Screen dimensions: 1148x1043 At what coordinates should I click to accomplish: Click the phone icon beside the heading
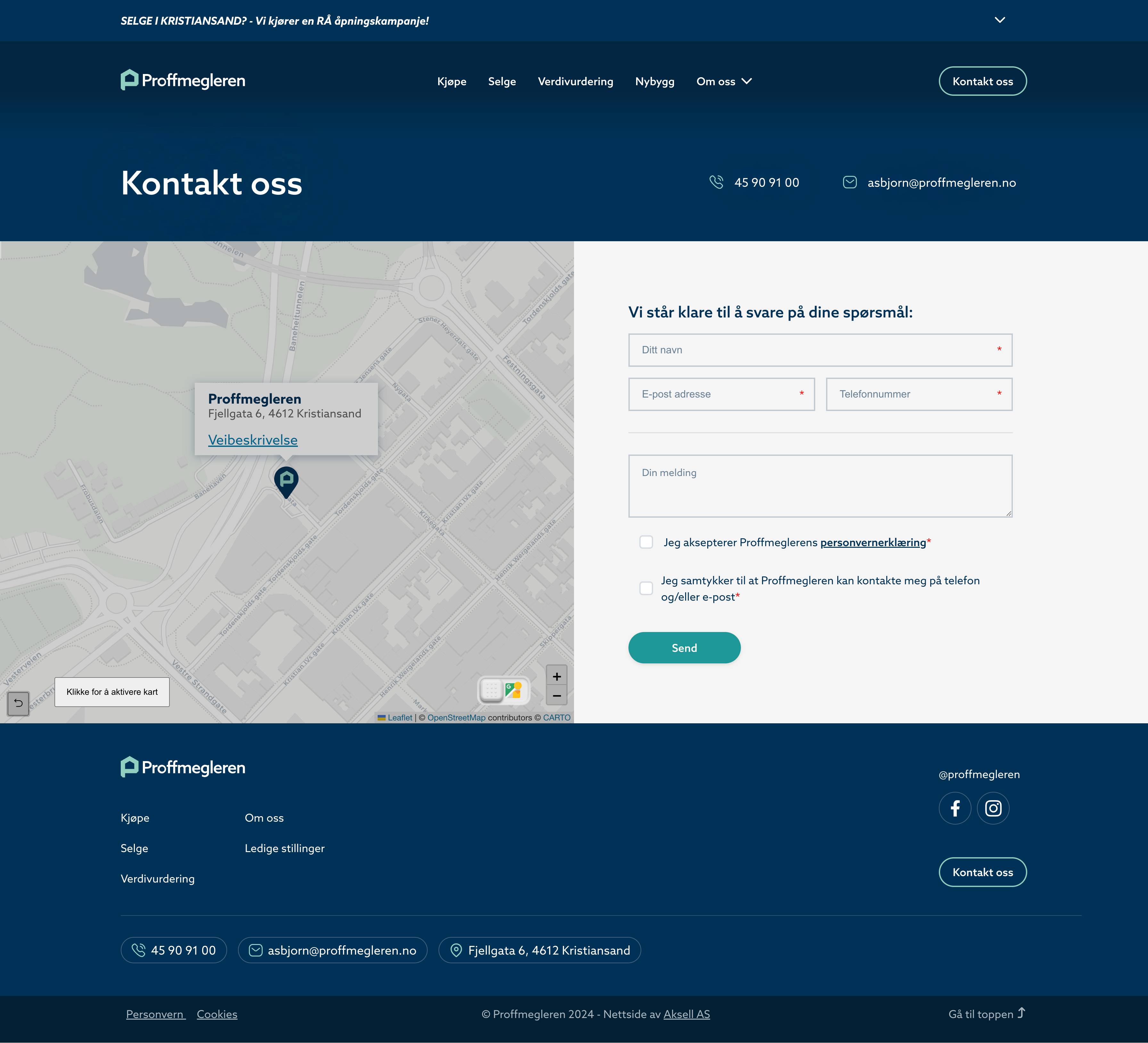tap(716, 182)
